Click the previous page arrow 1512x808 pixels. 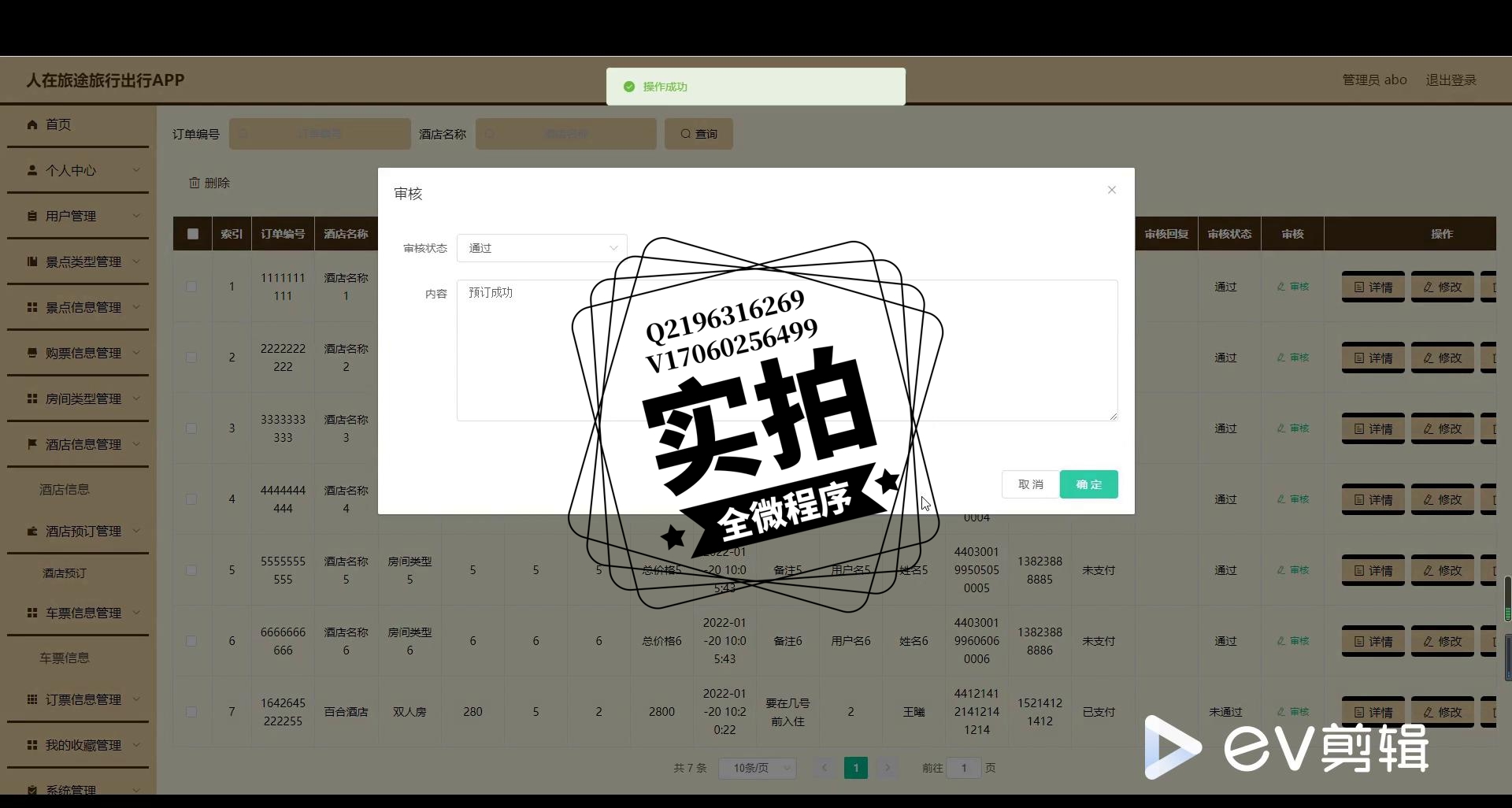825,768
